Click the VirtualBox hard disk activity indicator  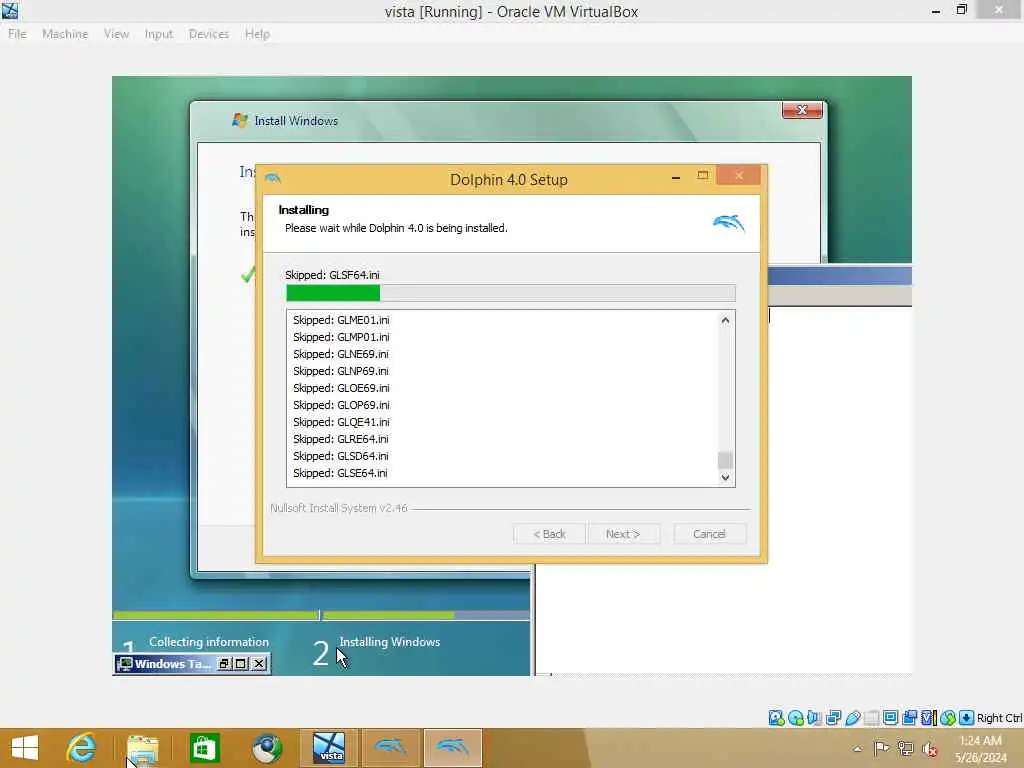coord(776,718)
